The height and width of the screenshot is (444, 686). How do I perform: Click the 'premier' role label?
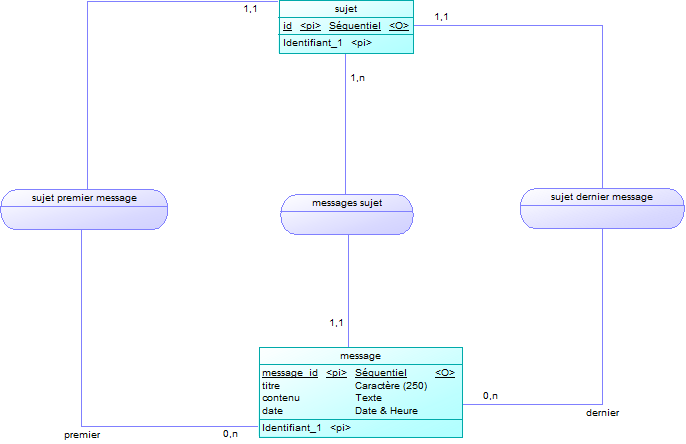pyautogui.click(x=82, y=435)
